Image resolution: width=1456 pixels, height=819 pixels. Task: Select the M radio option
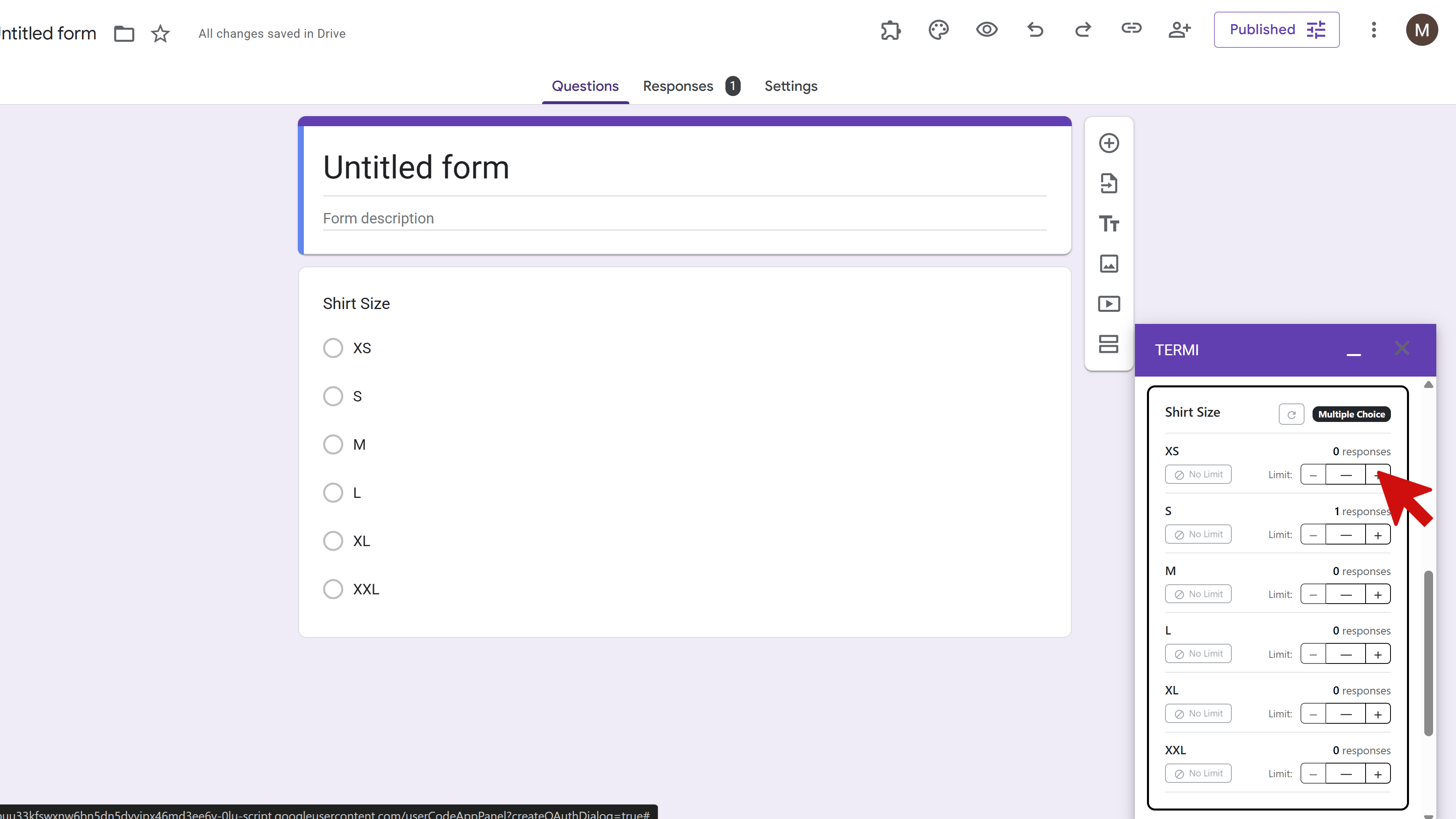point(333,445)
